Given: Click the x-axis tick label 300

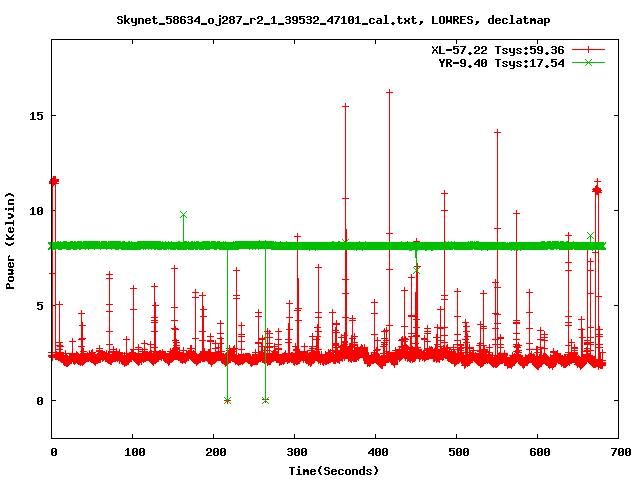Looking at the screenshot, I should (296, 452).
